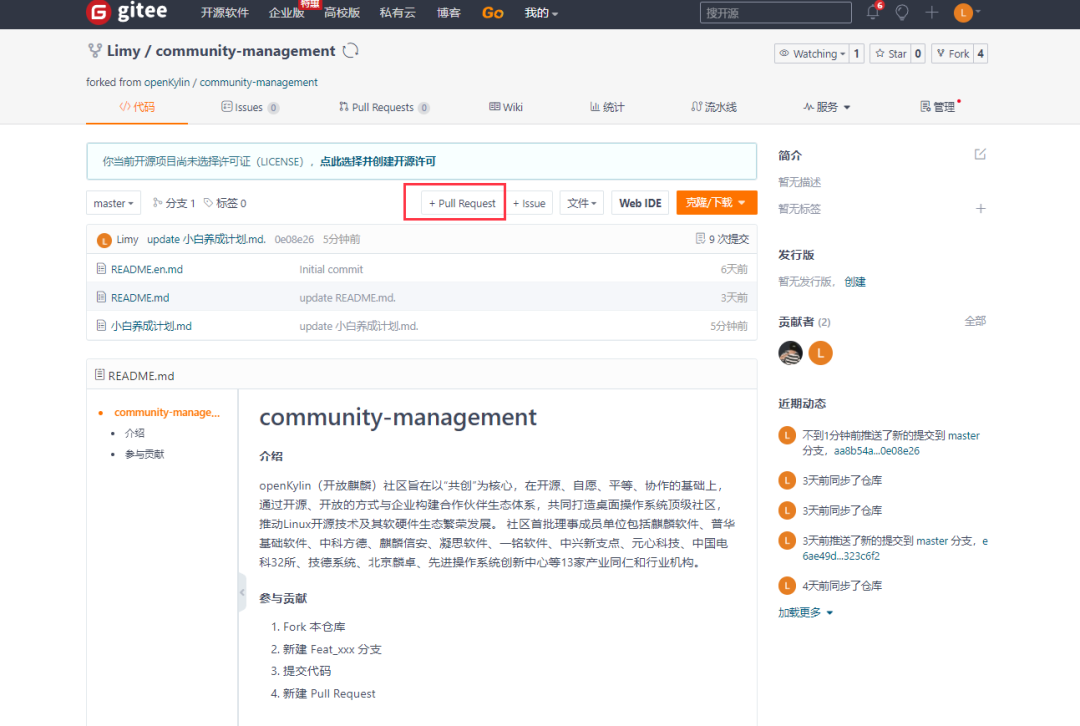Open 企业版 in top navigation
The width and height of the screenshot is (1080, 726).
click(287, 12)
